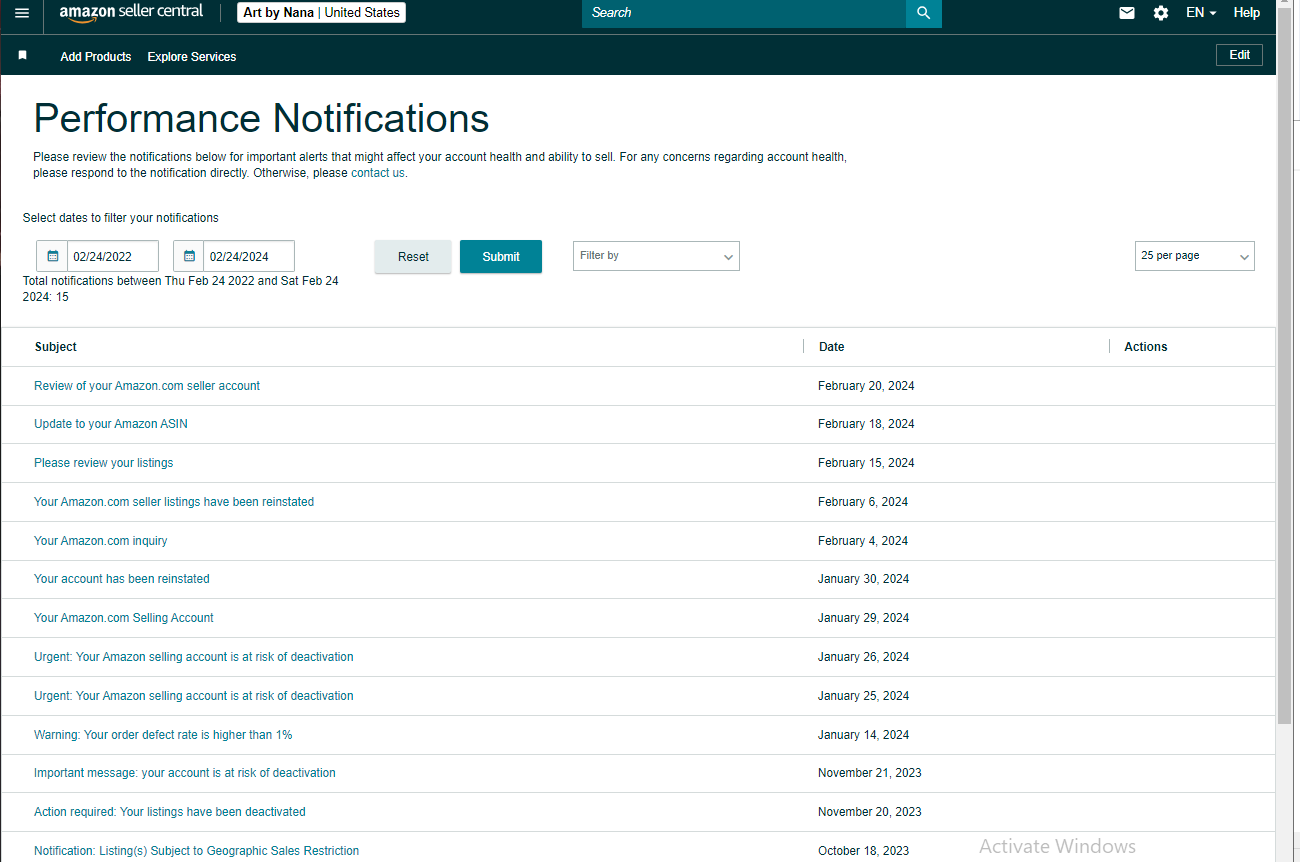Change the 25 per page dropdown
Screen dimensions: 1300x862
(1195, 256)
